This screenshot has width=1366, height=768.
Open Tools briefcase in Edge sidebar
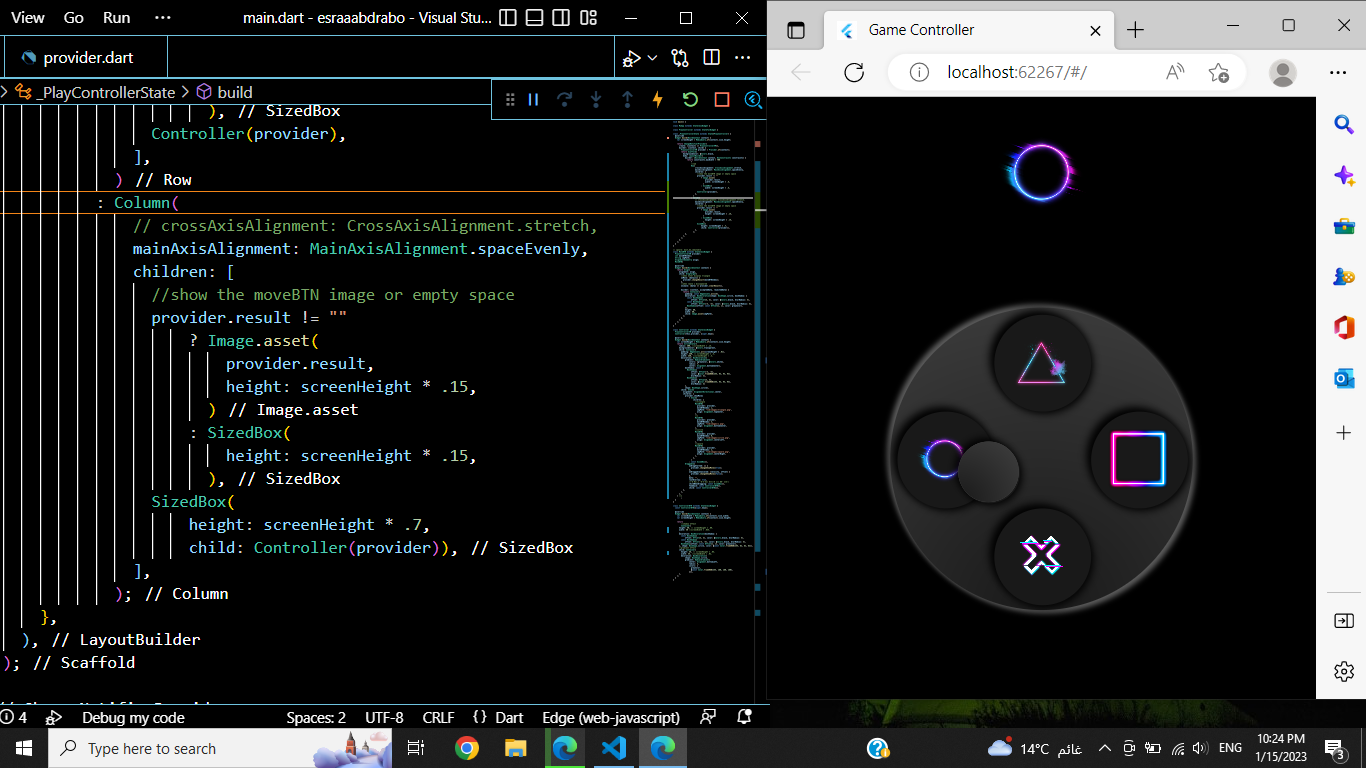1344,226
